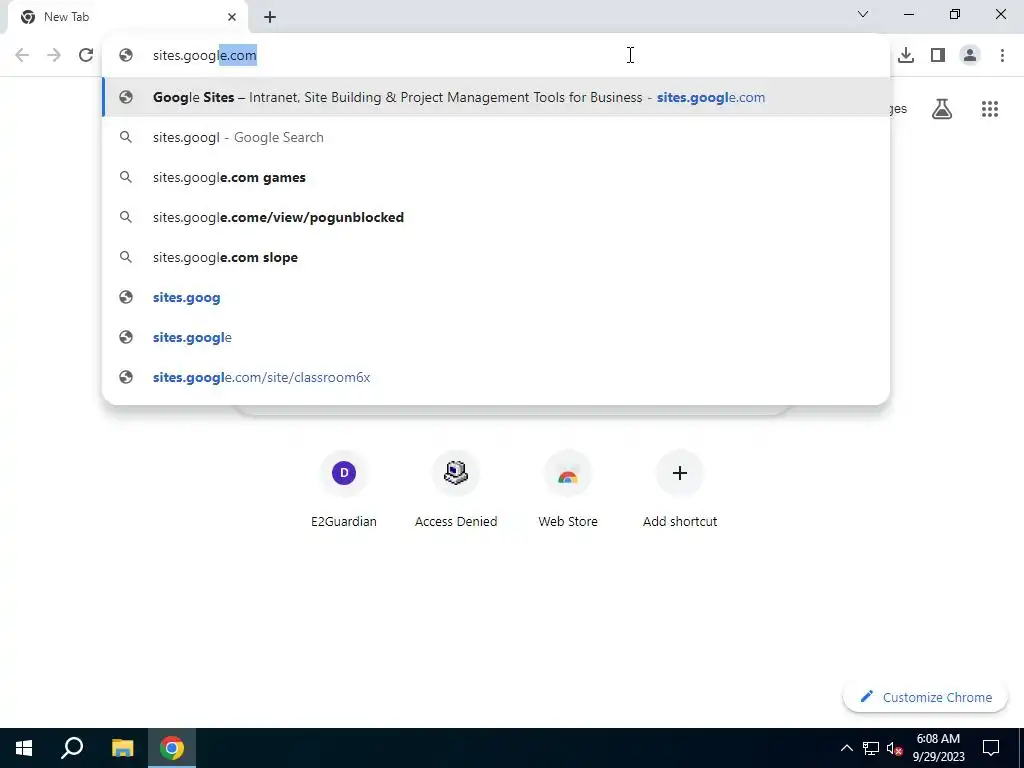Screen dimensions: 1024x768
Task: Select the 'sites.goog' URL suggestion
Action: 496,297
